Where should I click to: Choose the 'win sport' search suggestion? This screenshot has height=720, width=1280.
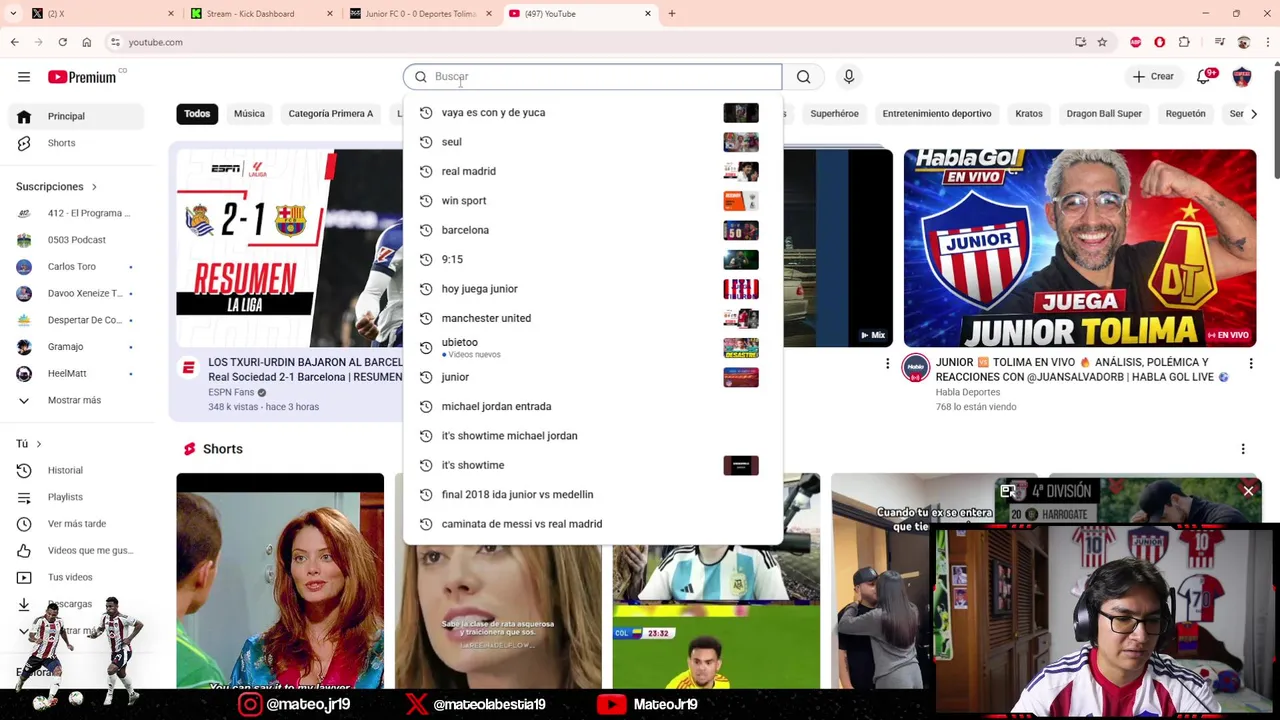click(592, 201)
